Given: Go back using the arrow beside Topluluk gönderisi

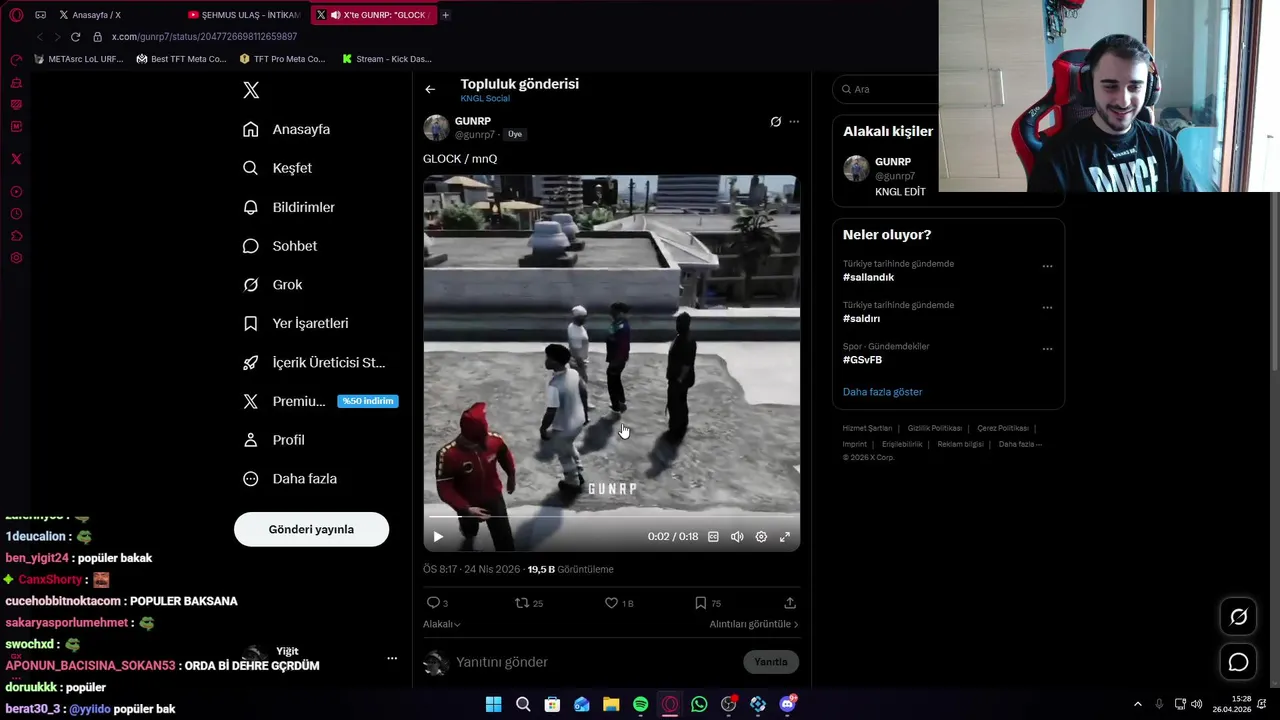Looking at the screenshot, I should click(x=430, y=89).
